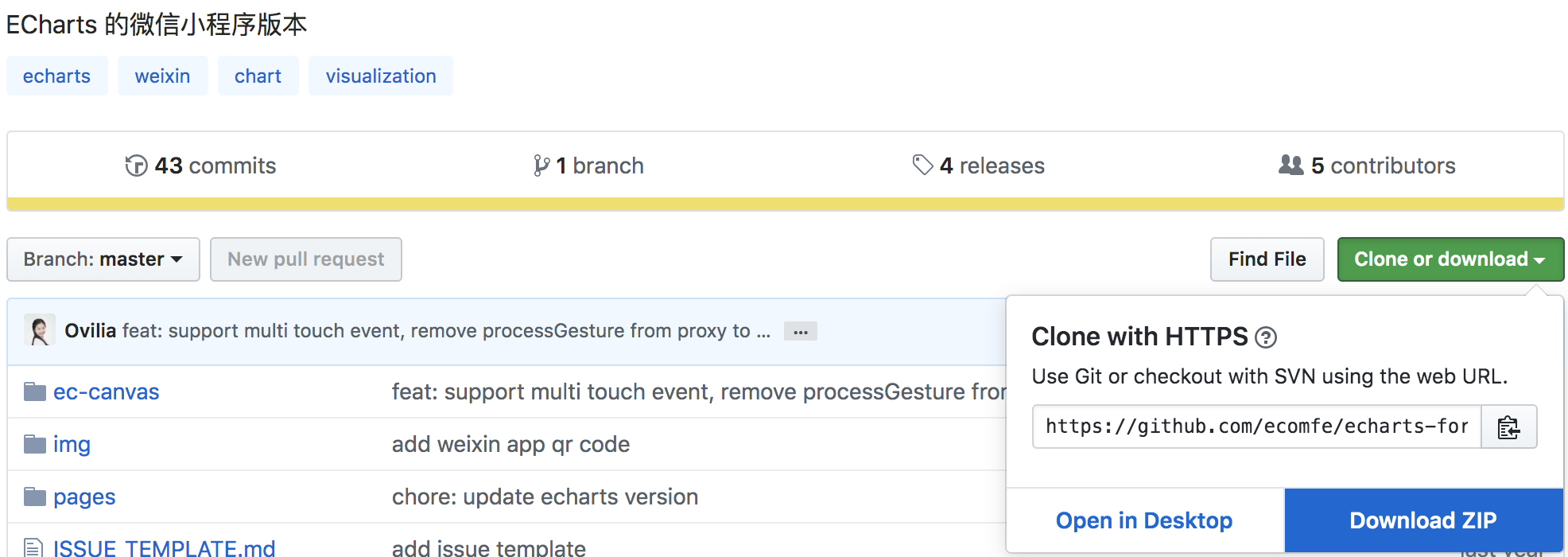Click the ISSUE_TEMPLATE.md file icon
Image resolution: width=1568 pixels, height=557 pixels.
[x=33, y=547]
